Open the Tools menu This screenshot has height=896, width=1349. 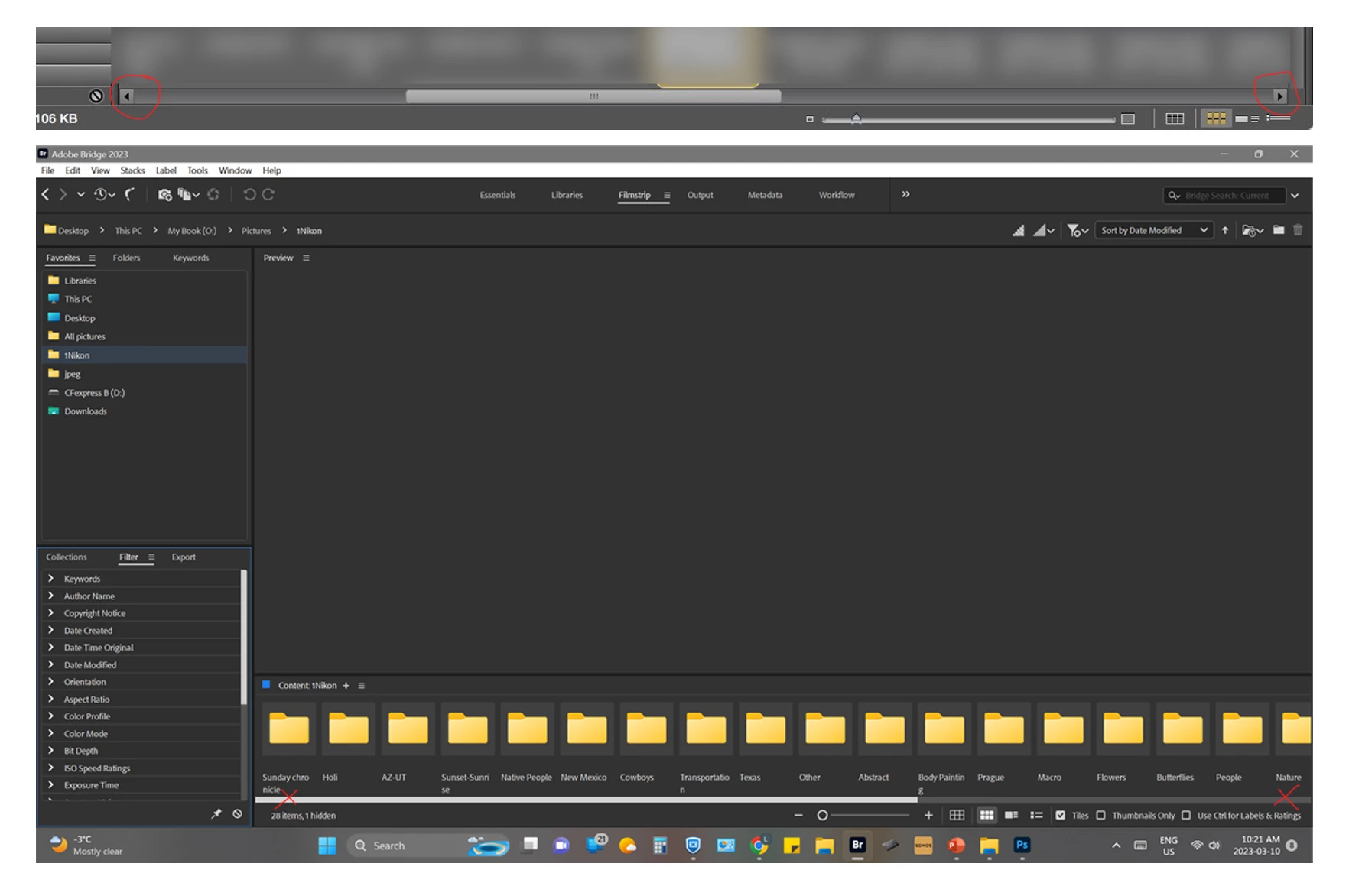click(x=197, y=170)
